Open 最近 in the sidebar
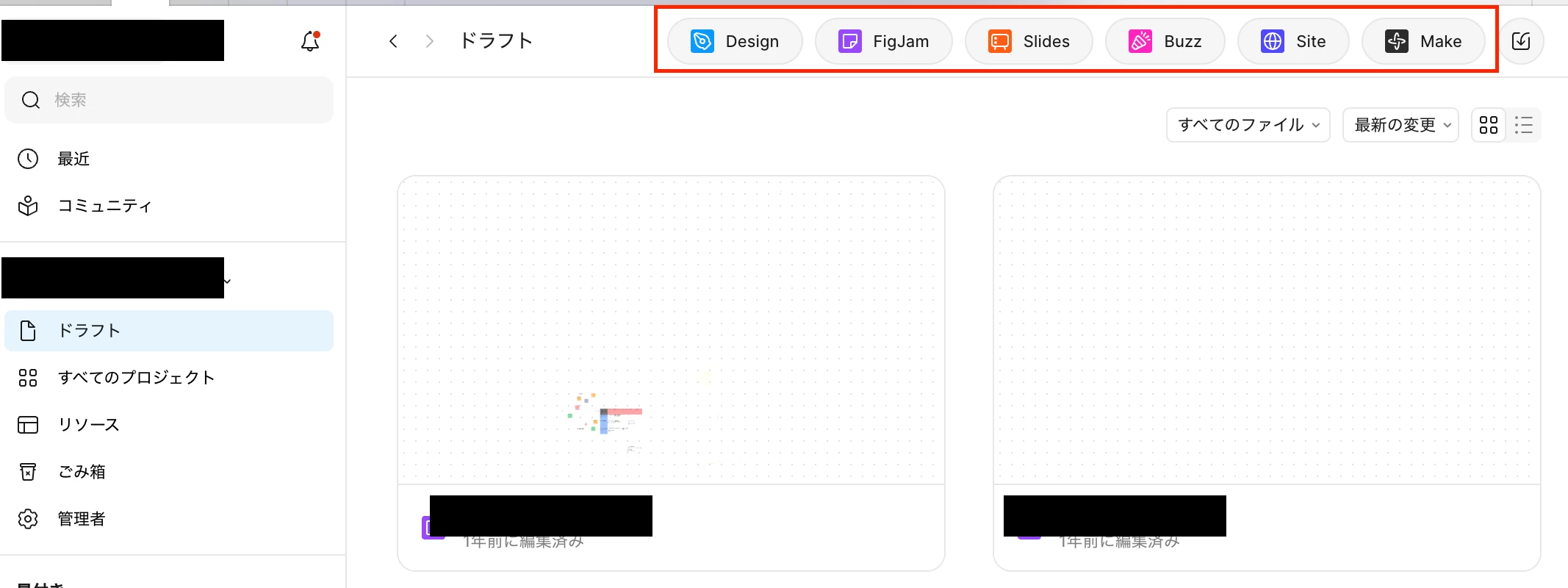 click(169, 159)
